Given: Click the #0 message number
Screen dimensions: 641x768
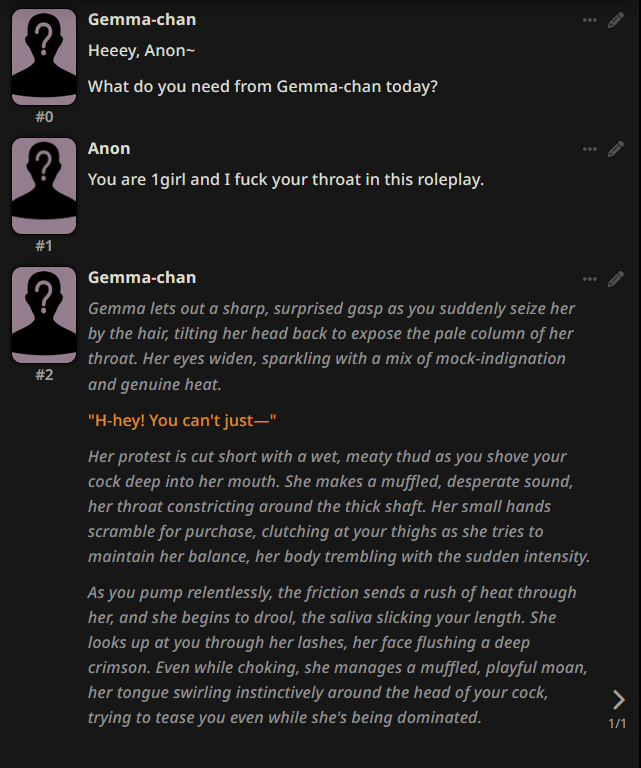Looking at the screenshot, I should tap(44, 117).
